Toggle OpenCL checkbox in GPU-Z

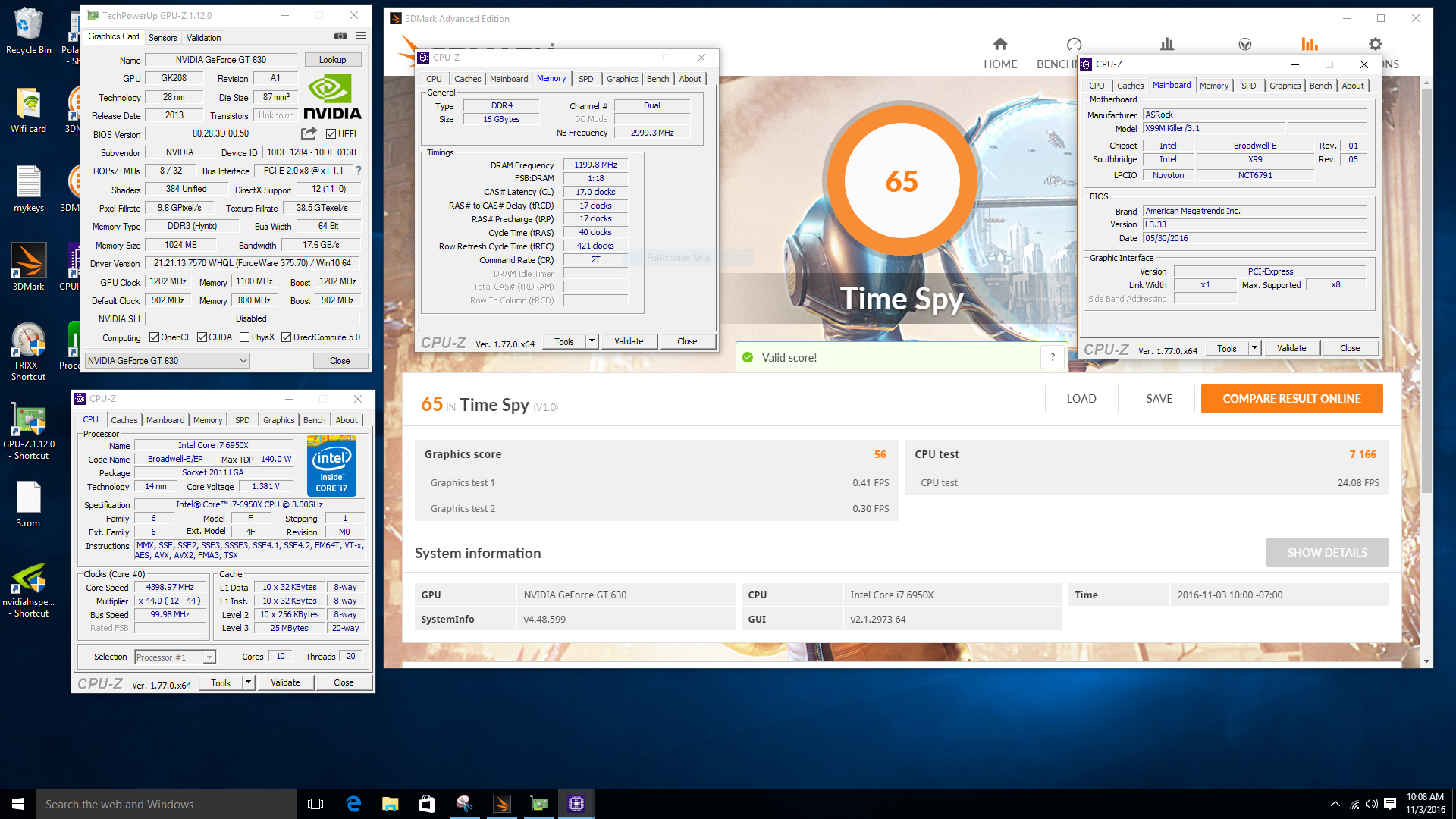(155, 337)
